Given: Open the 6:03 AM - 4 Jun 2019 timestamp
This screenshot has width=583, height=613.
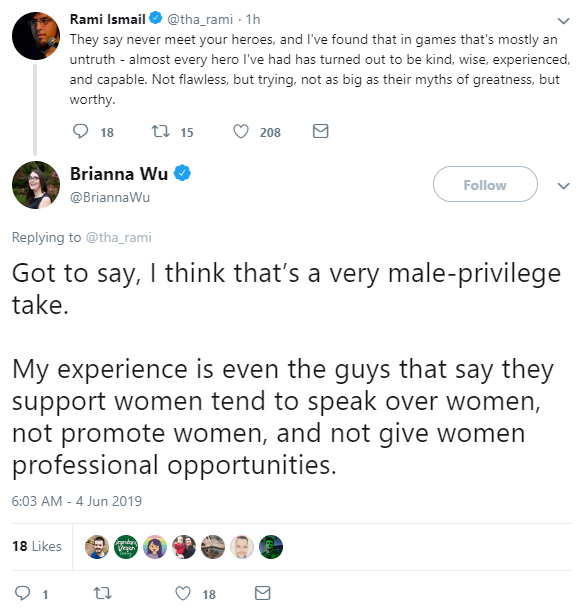Looking at the screenshot, I should [77, 501].
